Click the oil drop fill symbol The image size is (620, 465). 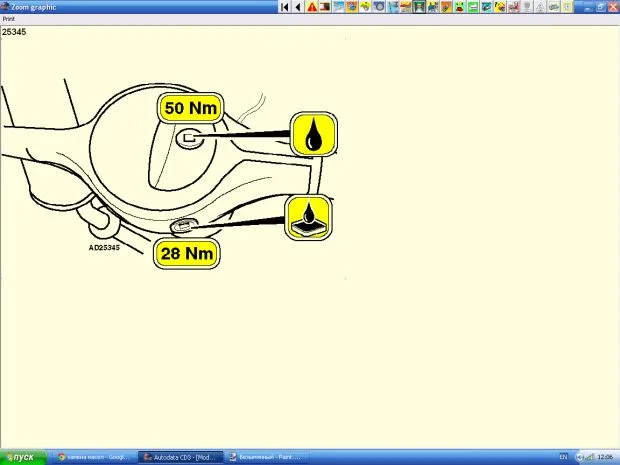(x=313, y=134)
